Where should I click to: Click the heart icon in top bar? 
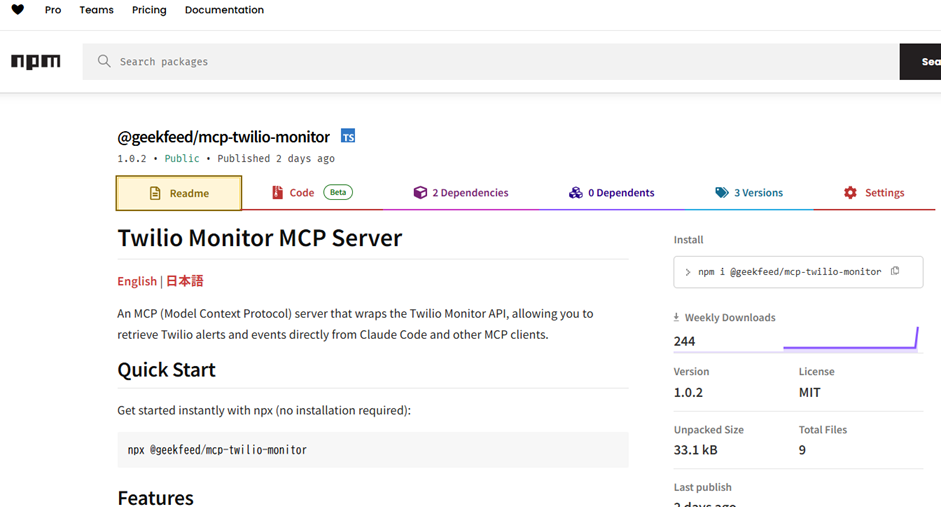click(18, 10)
